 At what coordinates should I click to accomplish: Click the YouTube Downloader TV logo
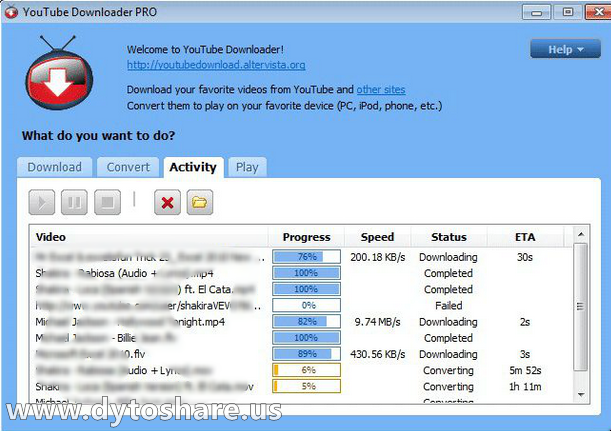pyautogui.click(x=59, y=73)
